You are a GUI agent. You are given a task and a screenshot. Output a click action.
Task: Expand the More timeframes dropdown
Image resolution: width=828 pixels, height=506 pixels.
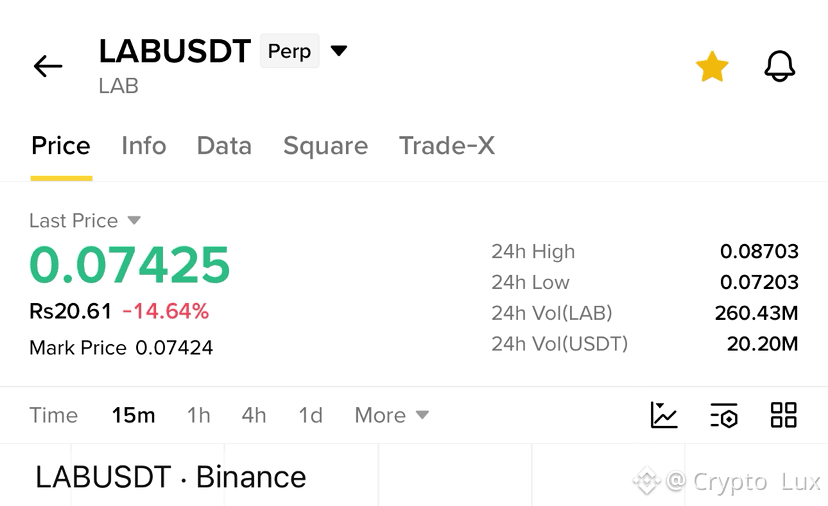(391, 415)
